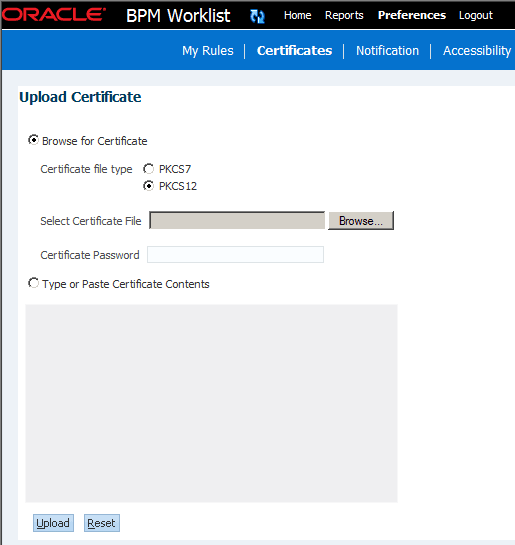Open the Reports link
This screenshot has width=515, height=545.
344,15
